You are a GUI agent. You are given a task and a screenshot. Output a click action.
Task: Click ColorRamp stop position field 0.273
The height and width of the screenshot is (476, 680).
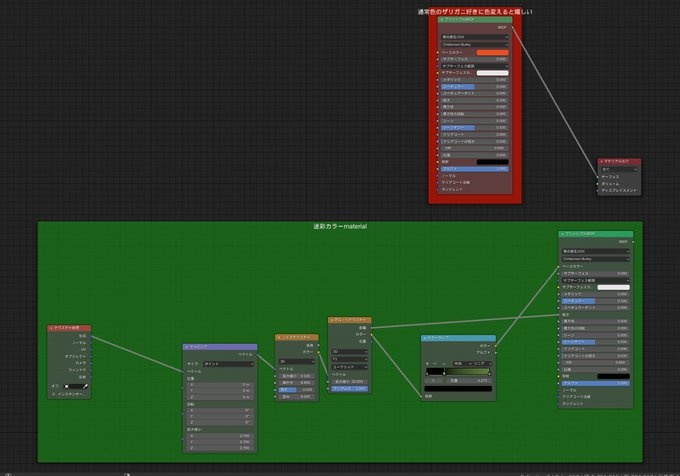[469, 381]
